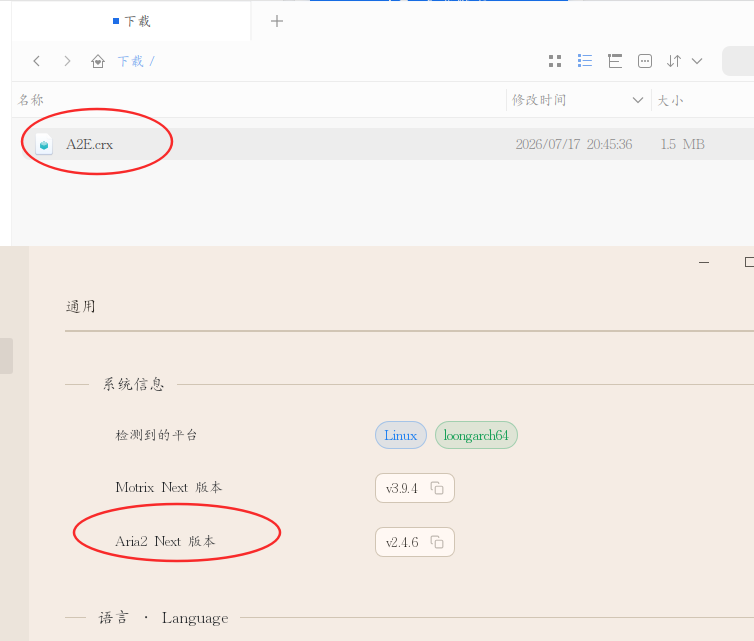Sort by 修改时间 column header
Screen dimensions: 754x641
tap(539, 100)
